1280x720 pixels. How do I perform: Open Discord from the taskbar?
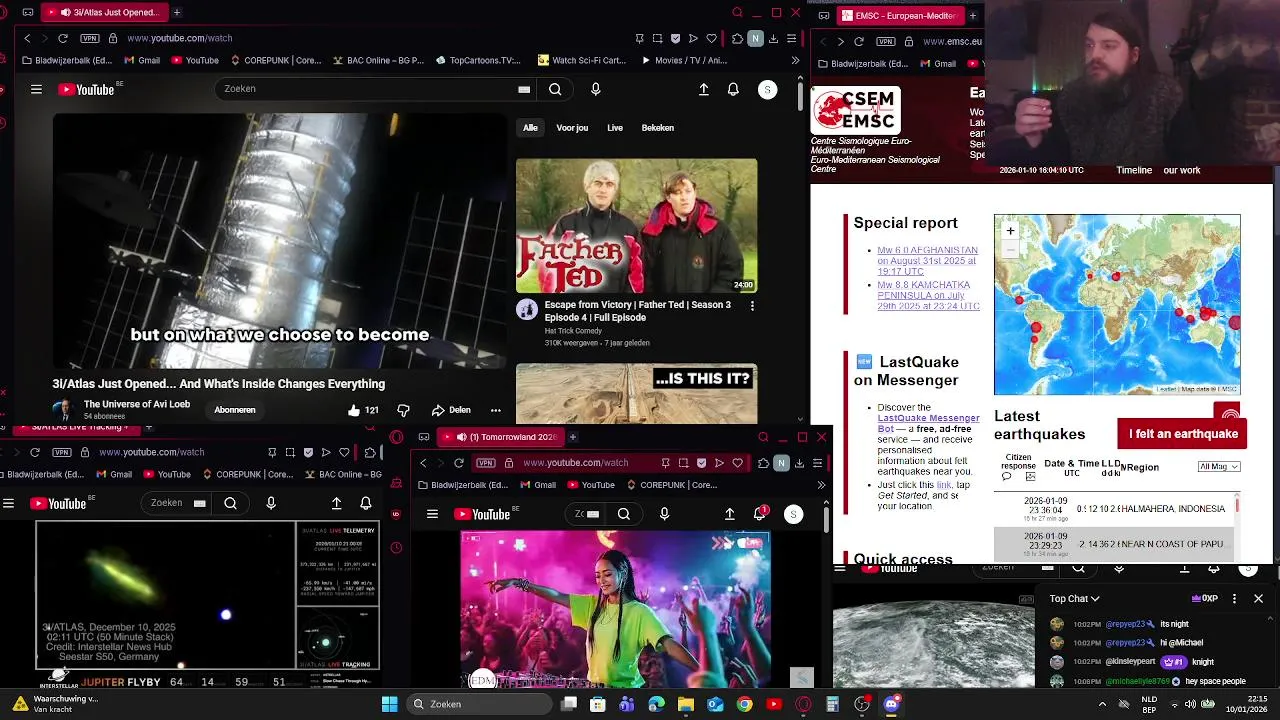[x=891, y=704]
